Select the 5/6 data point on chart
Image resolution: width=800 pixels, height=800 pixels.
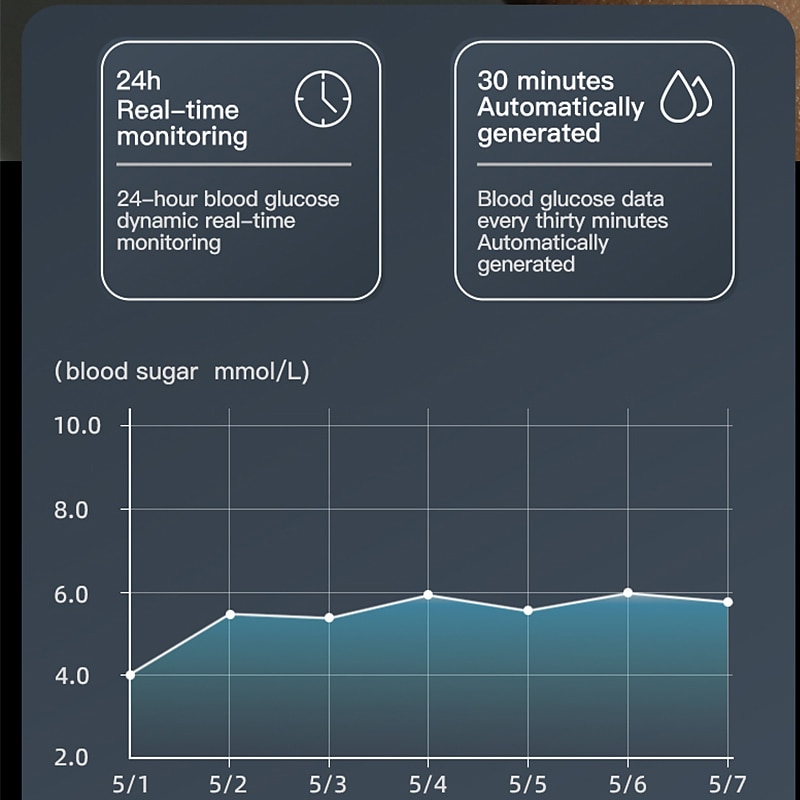tap(628, 593)
